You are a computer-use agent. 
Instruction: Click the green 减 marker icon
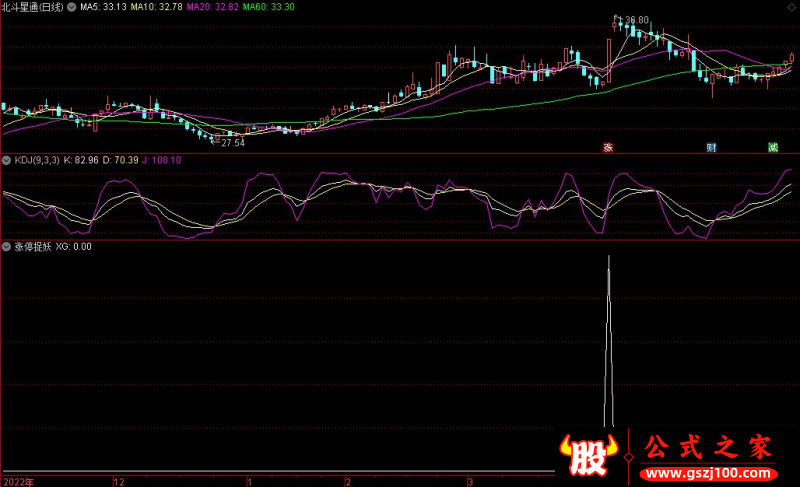[772, 147]
